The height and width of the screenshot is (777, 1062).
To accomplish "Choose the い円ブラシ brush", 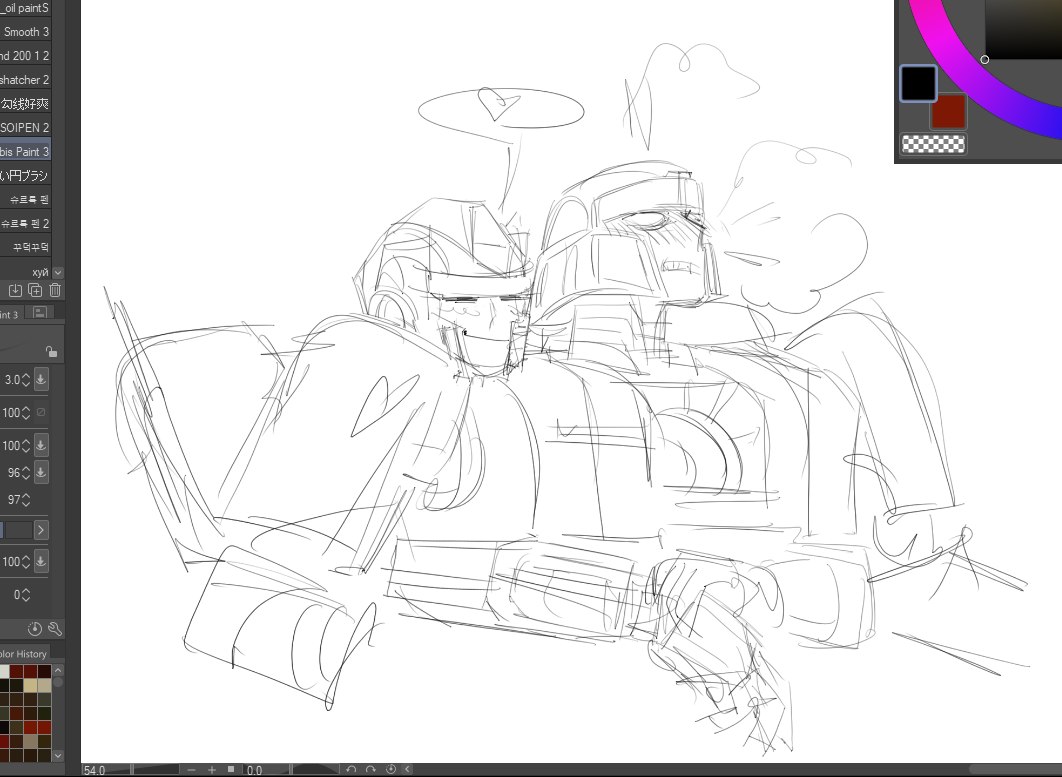I will pos(25,175).
